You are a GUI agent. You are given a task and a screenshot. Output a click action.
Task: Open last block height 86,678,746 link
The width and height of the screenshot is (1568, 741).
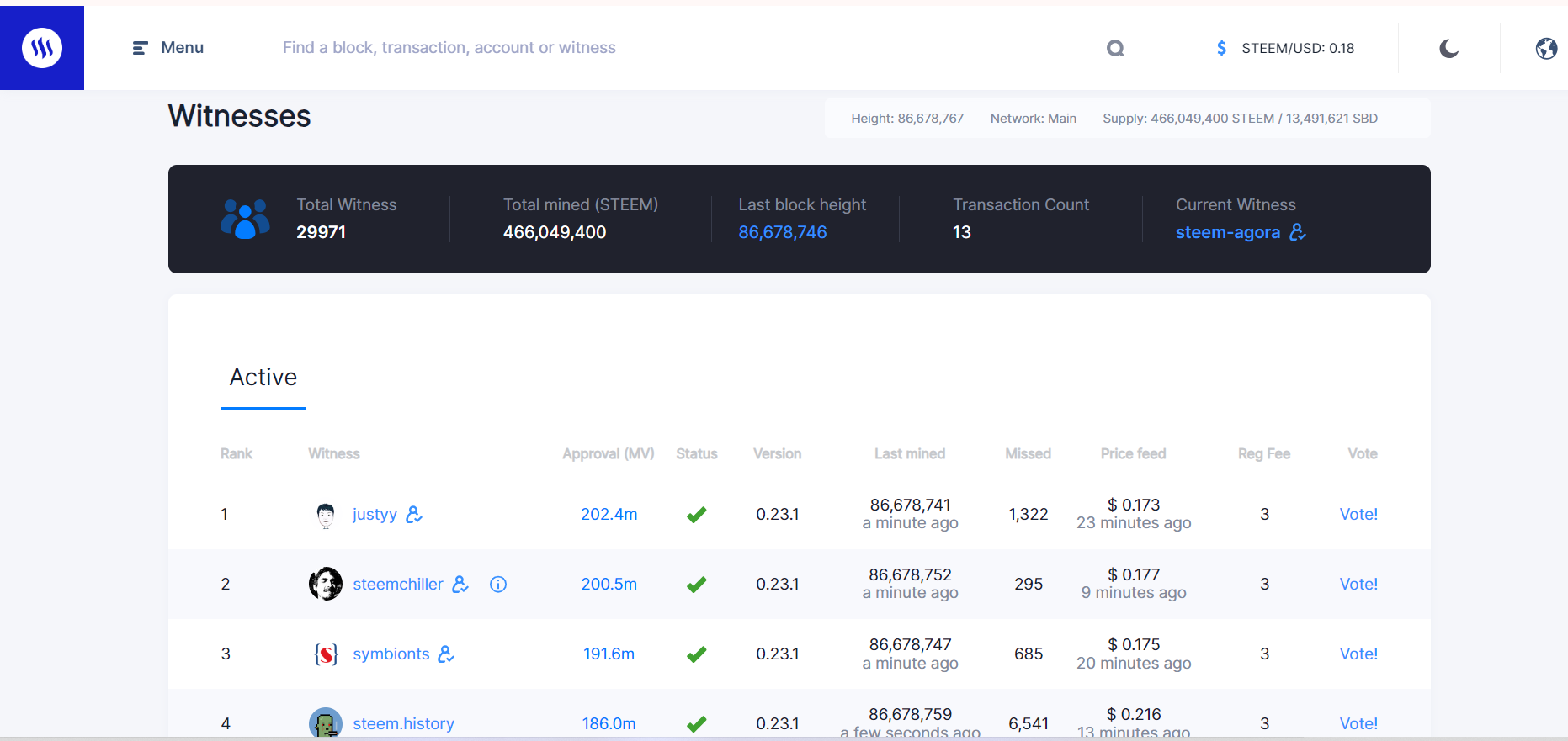pyautogui.click(x=783, y=232)
